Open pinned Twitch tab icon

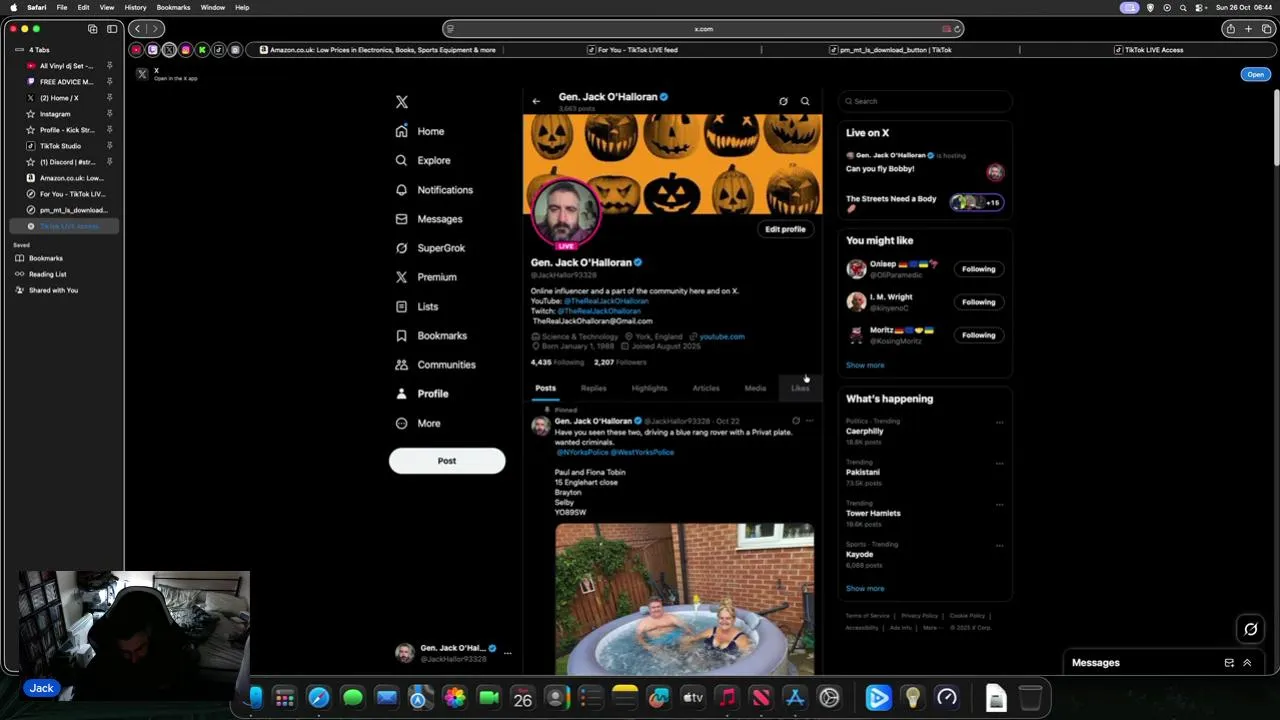[153, 50]
